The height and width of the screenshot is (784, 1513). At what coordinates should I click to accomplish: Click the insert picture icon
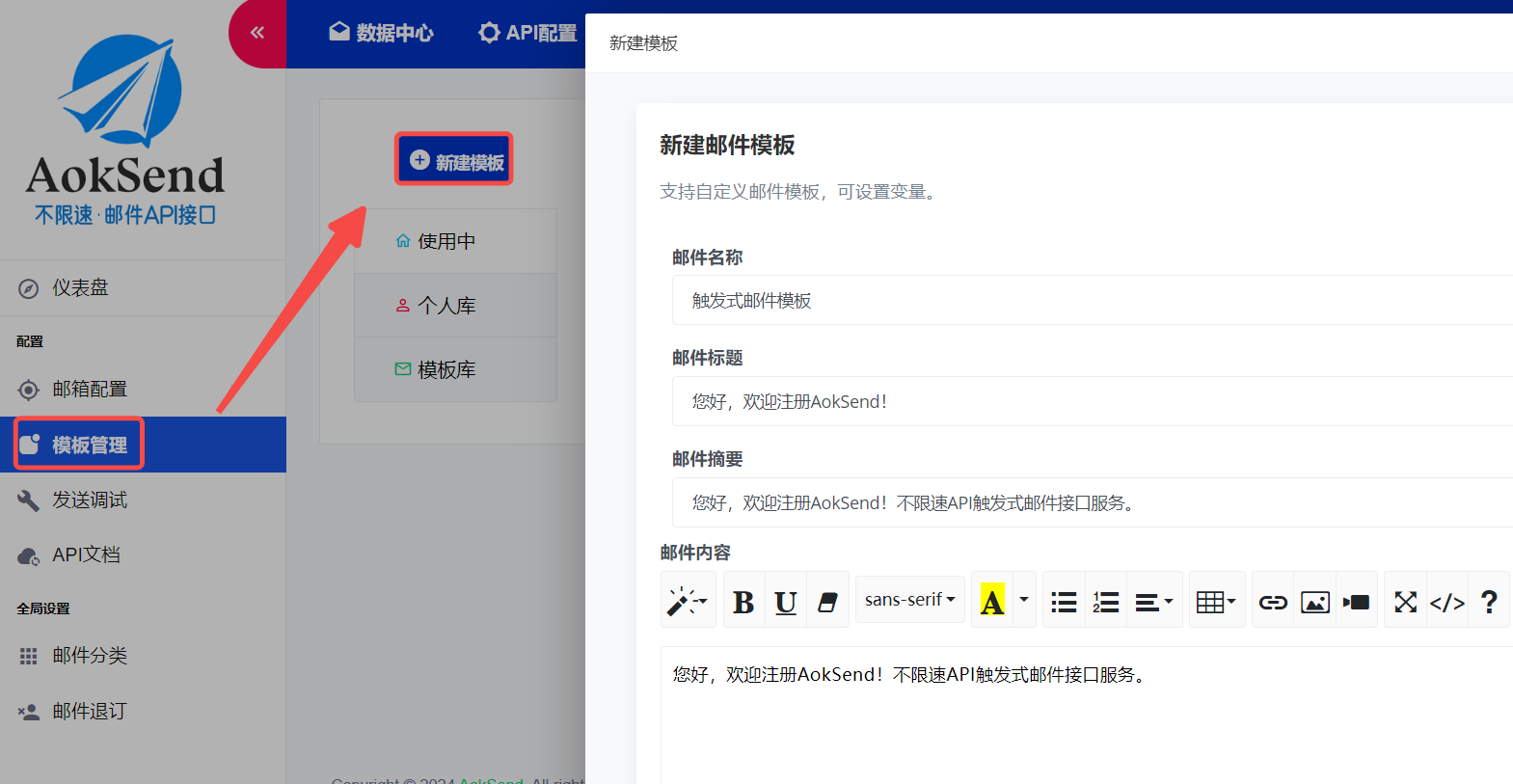pyautogui.click(x=1315, y=601)
